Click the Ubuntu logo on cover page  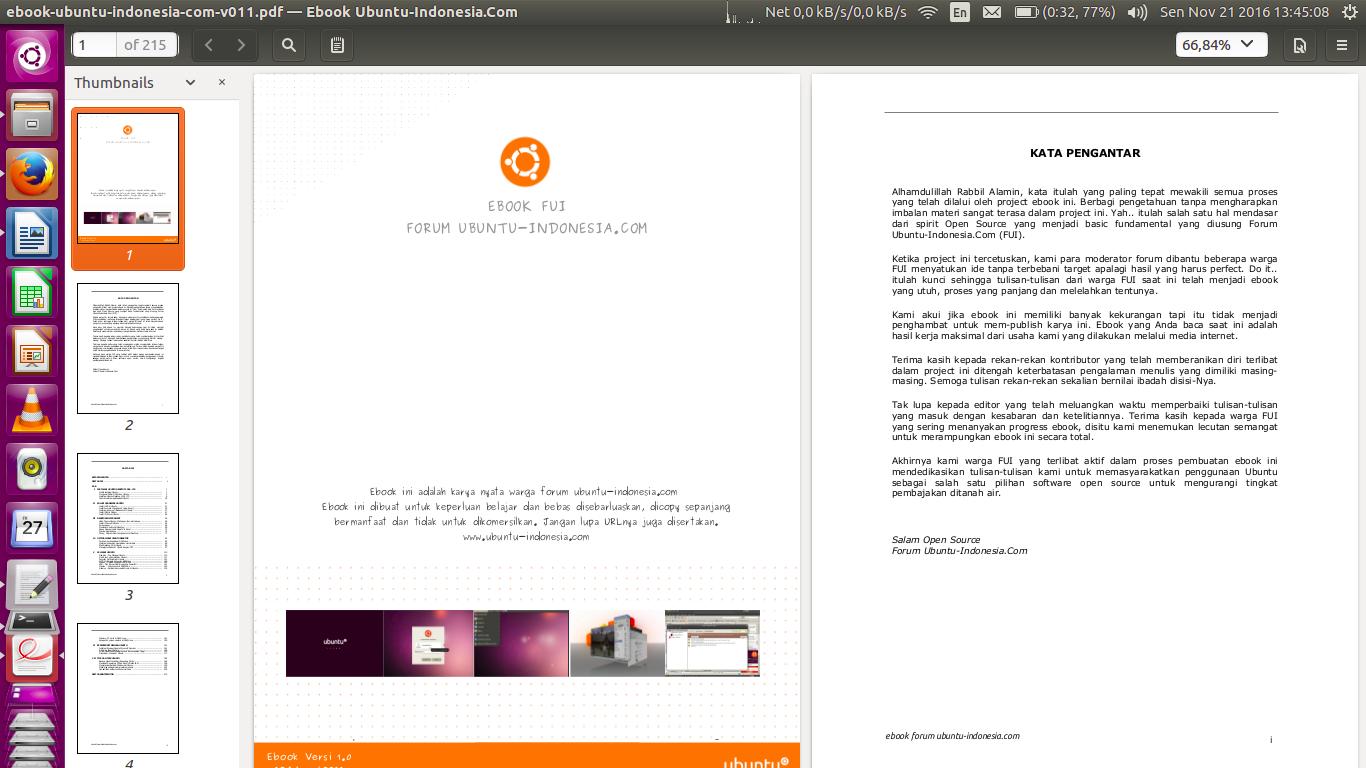coord(525,162)
